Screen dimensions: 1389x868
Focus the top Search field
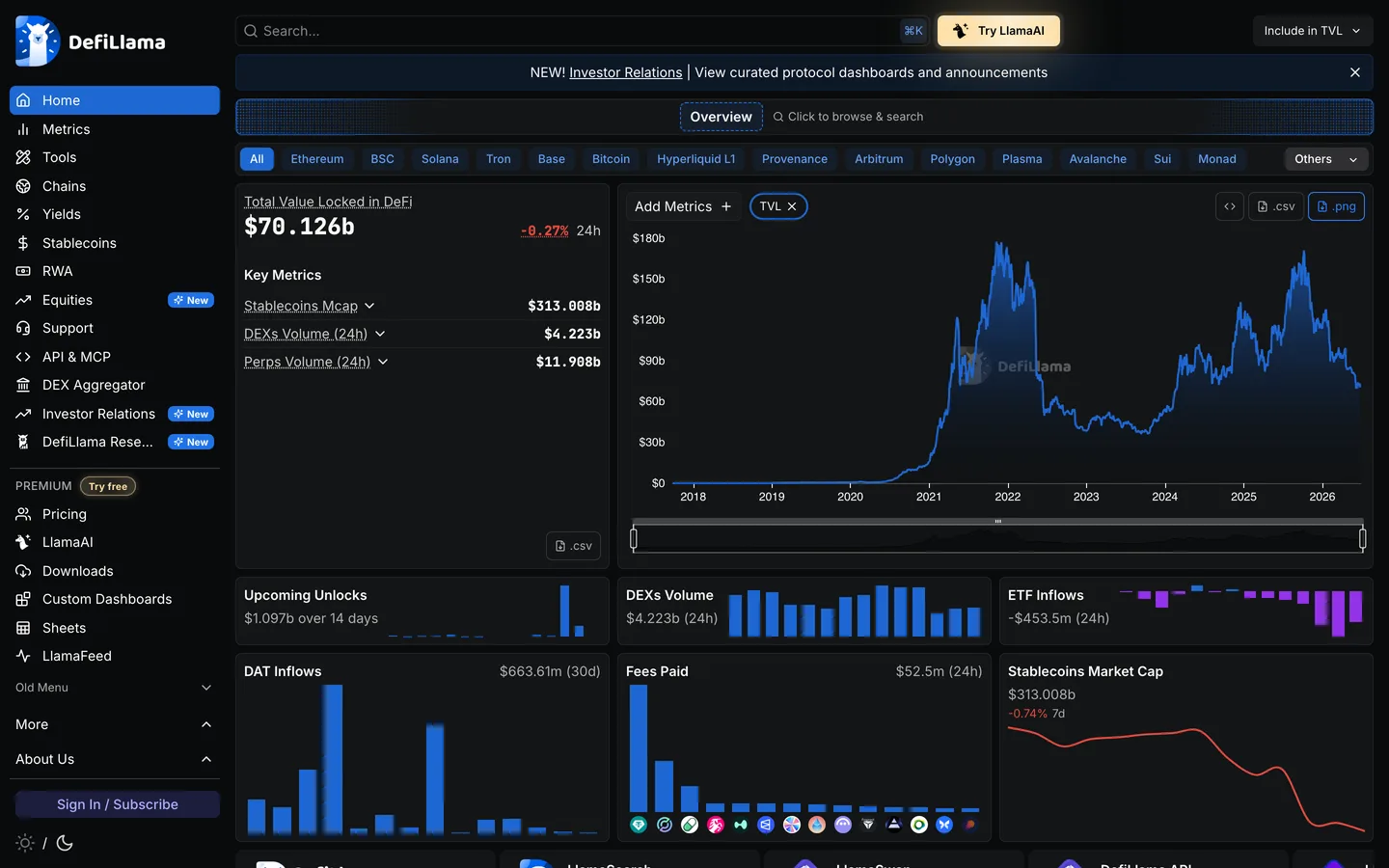[583, 31]
